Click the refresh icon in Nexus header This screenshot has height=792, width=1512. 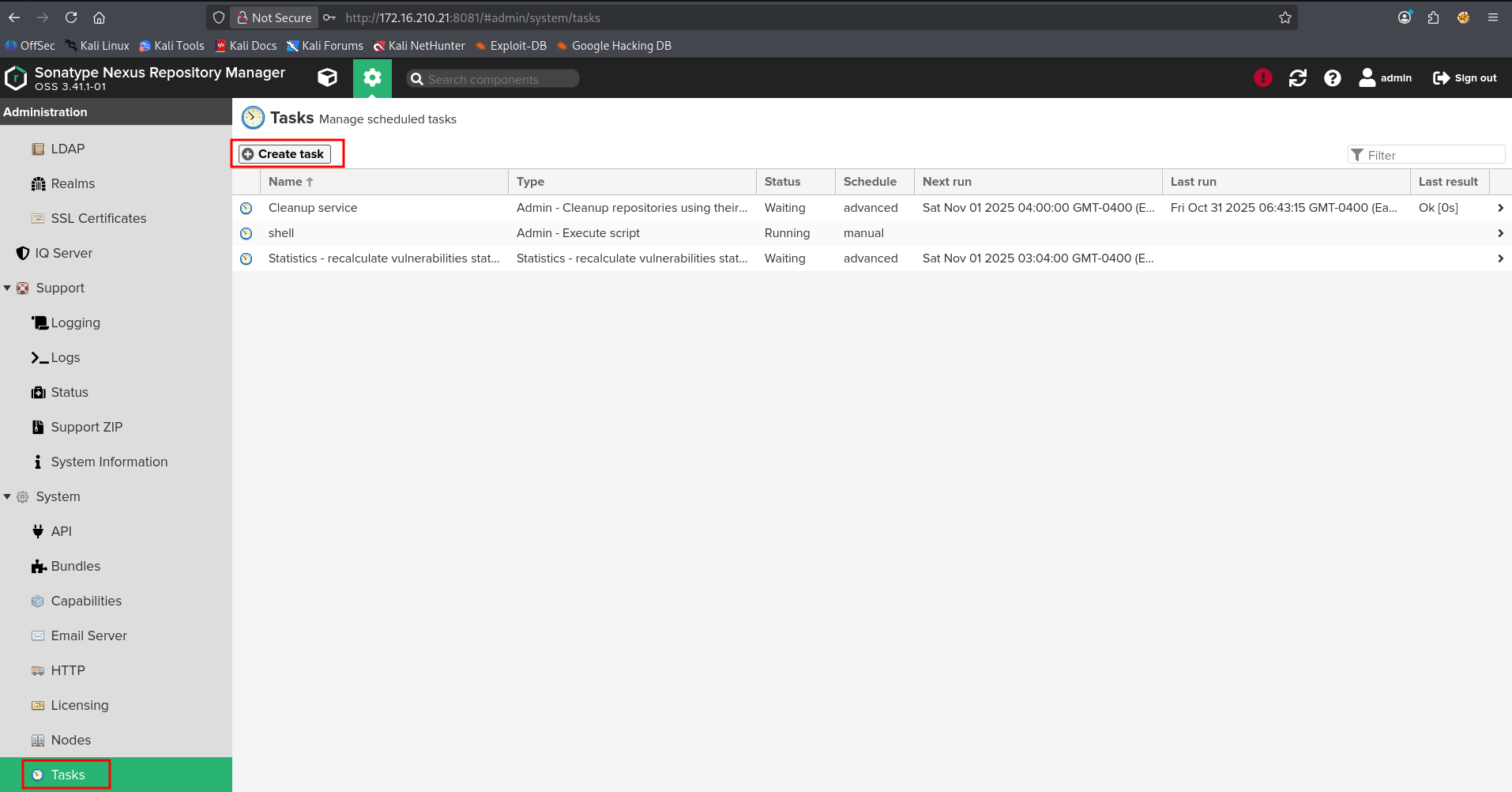click(1297, 77)
